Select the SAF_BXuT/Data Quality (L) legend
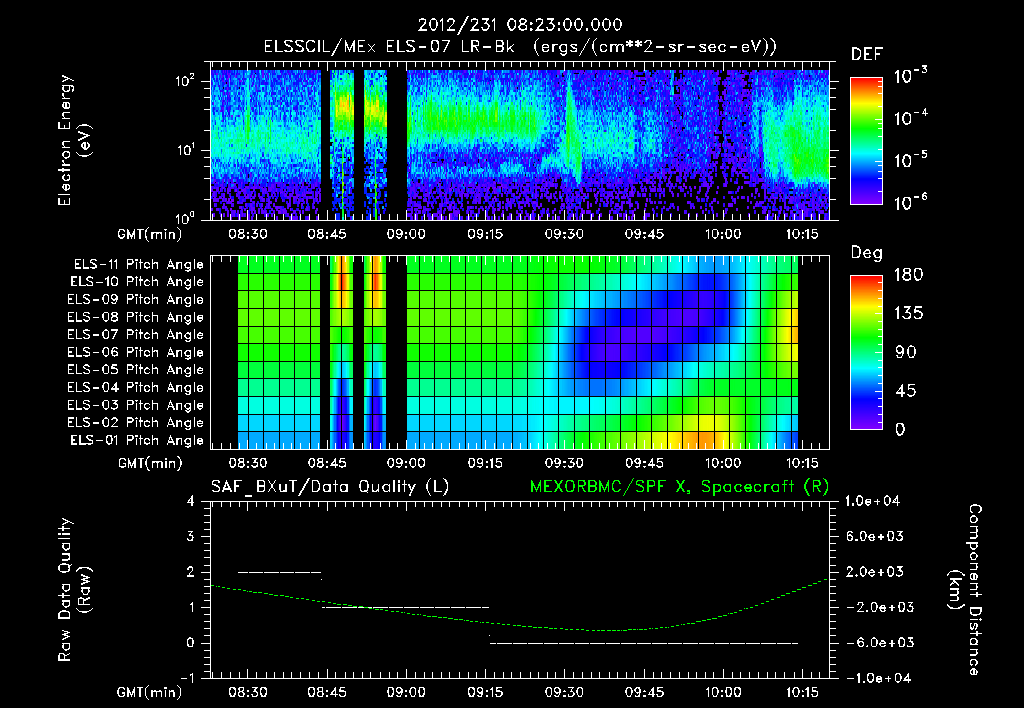Viewport: 1024px width, 708px height. click(330, 487)
